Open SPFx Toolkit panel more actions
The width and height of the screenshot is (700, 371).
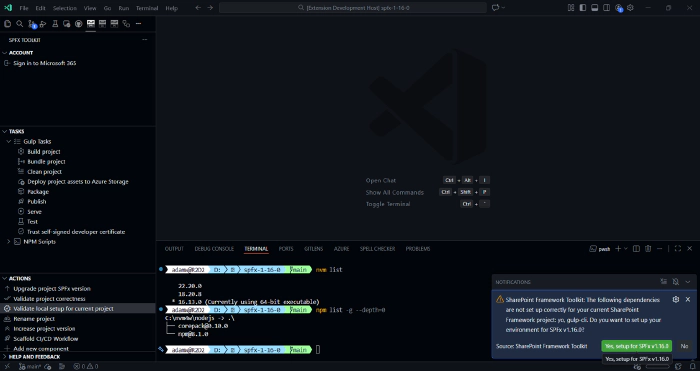coord(145,40)
